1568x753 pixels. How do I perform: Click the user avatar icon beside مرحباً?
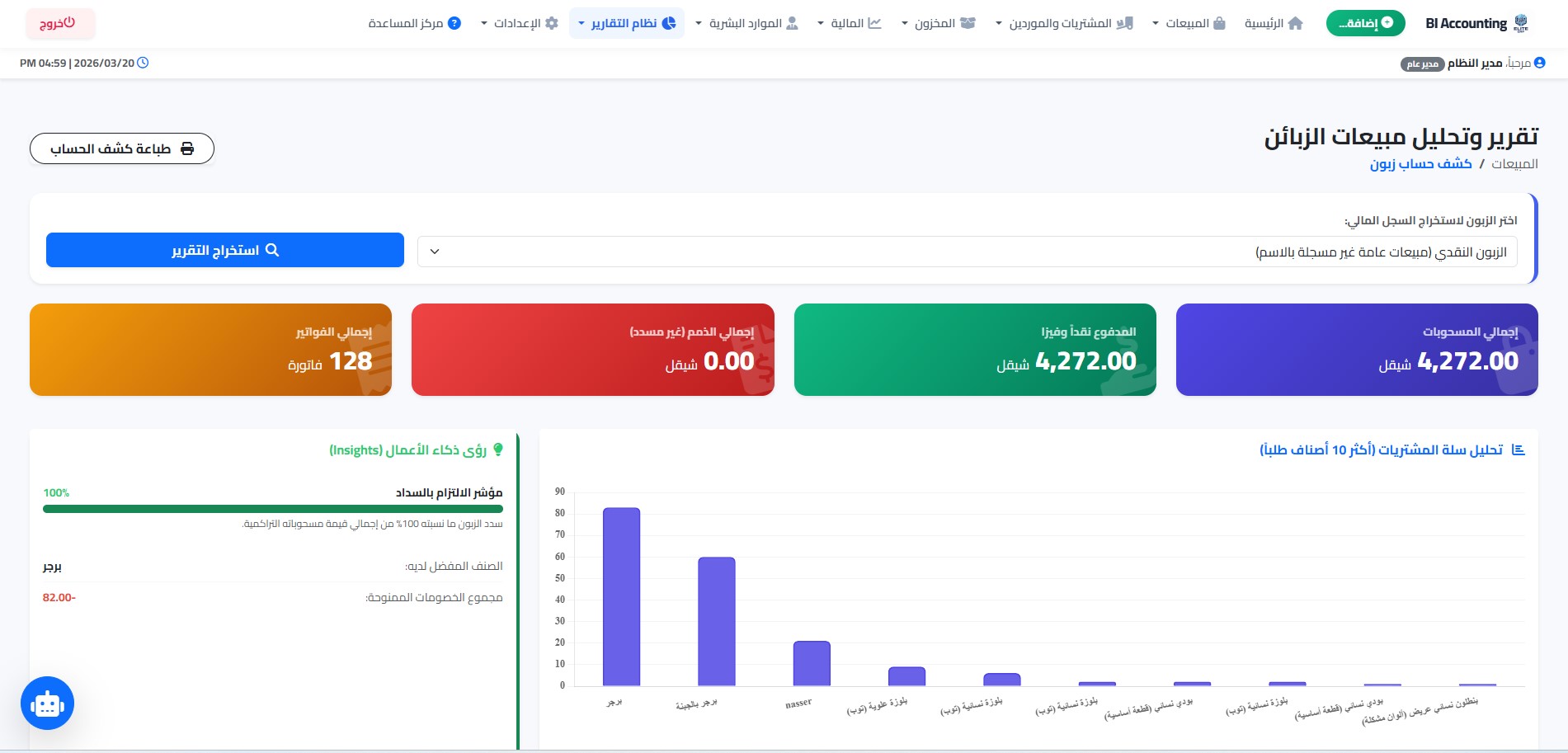pyautogui.click(x=1539, y=63)
